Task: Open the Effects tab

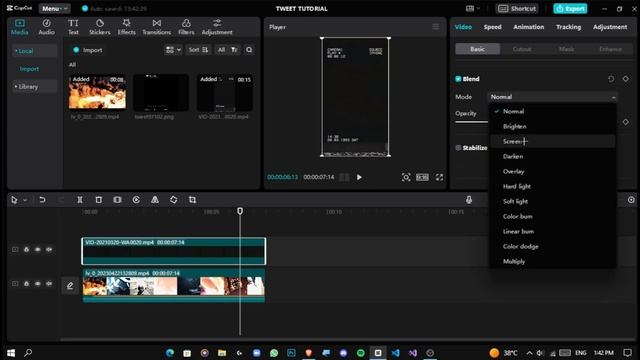Action: tap(127, 27)
